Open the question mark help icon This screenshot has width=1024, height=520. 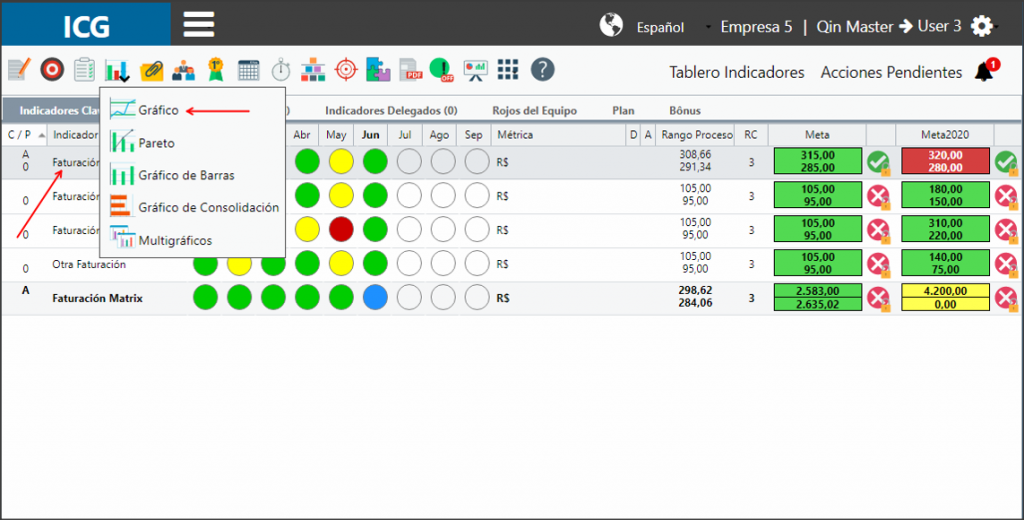[x=542, y=69]
